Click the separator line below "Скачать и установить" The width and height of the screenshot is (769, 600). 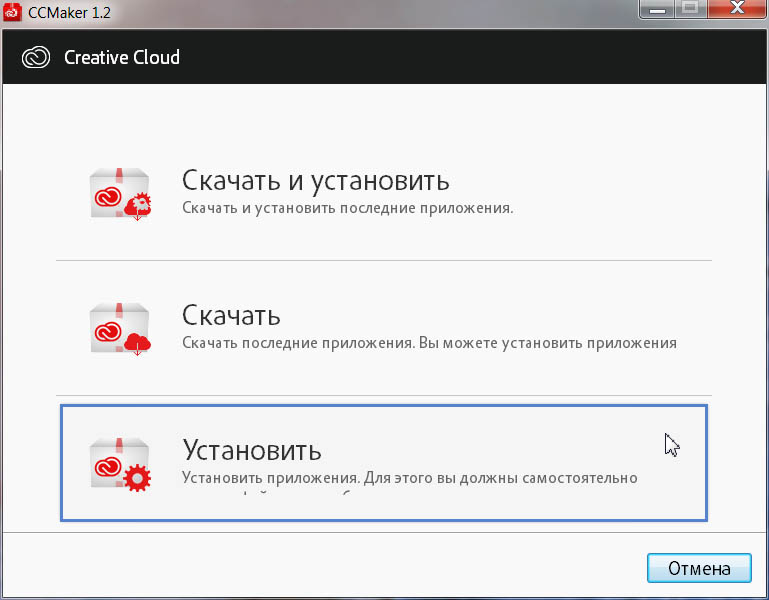383,260
